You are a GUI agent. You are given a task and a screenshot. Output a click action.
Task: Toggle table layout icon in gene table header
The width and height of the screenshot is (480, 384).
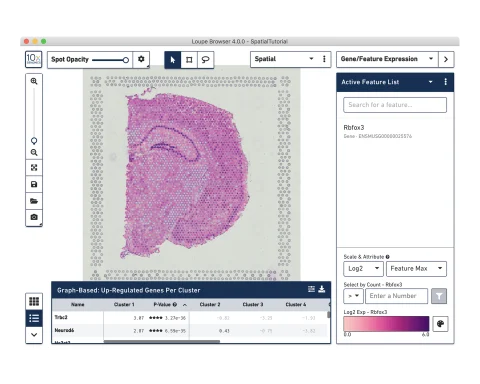pos(311,289)
